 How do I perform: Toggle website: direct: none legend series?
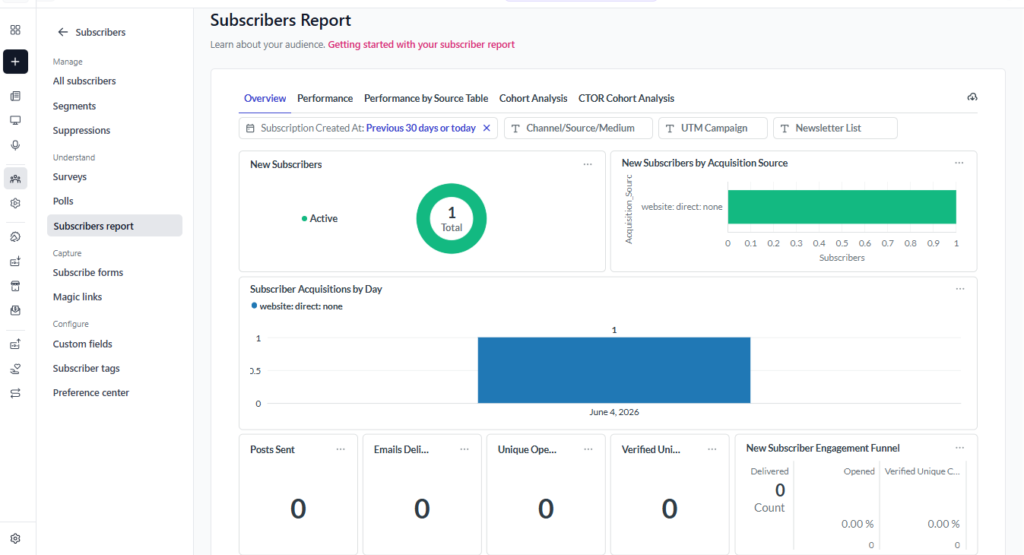point(296,306)
